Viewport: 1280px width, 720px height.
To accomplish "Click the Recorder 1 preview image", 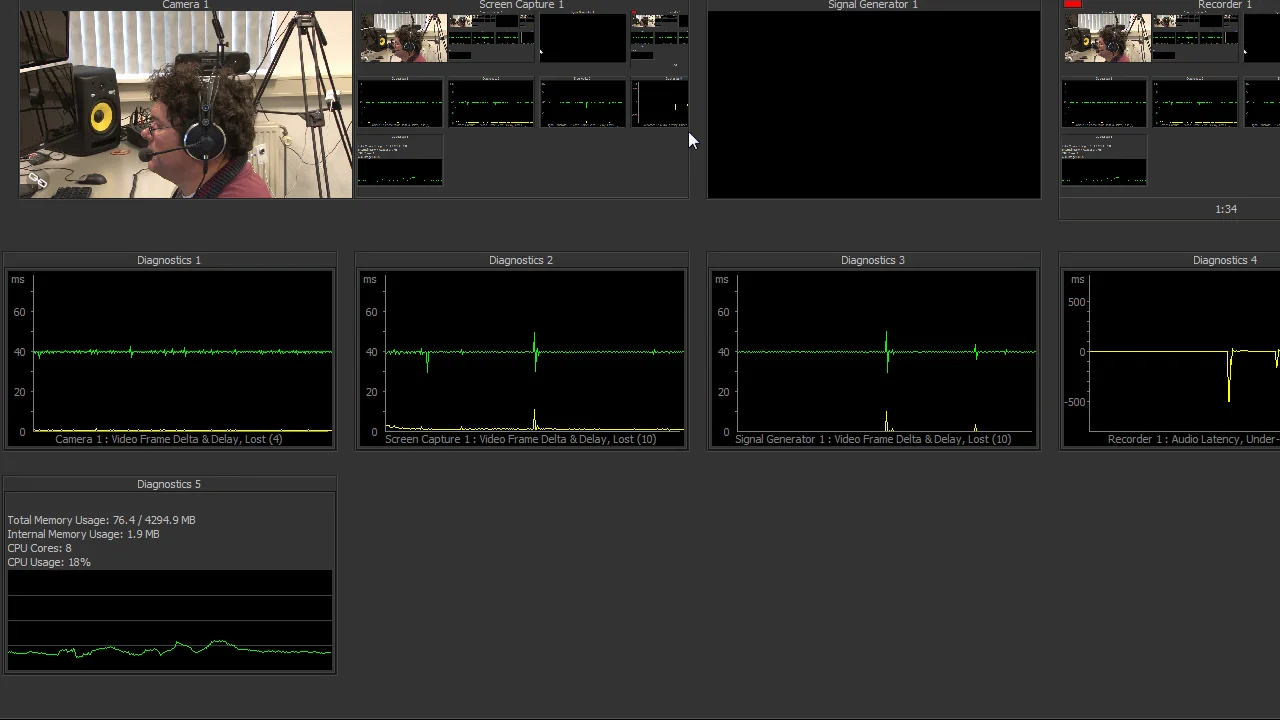I will 1170,100.
